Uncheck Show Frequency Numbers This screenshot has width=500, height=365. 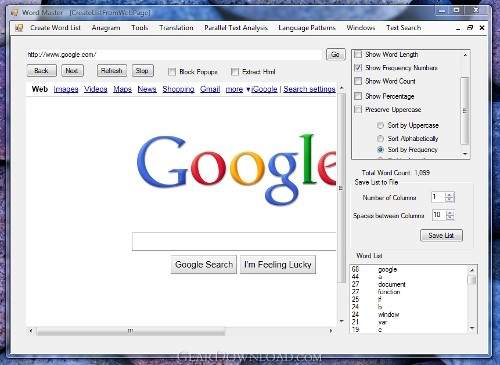(358, 68)
